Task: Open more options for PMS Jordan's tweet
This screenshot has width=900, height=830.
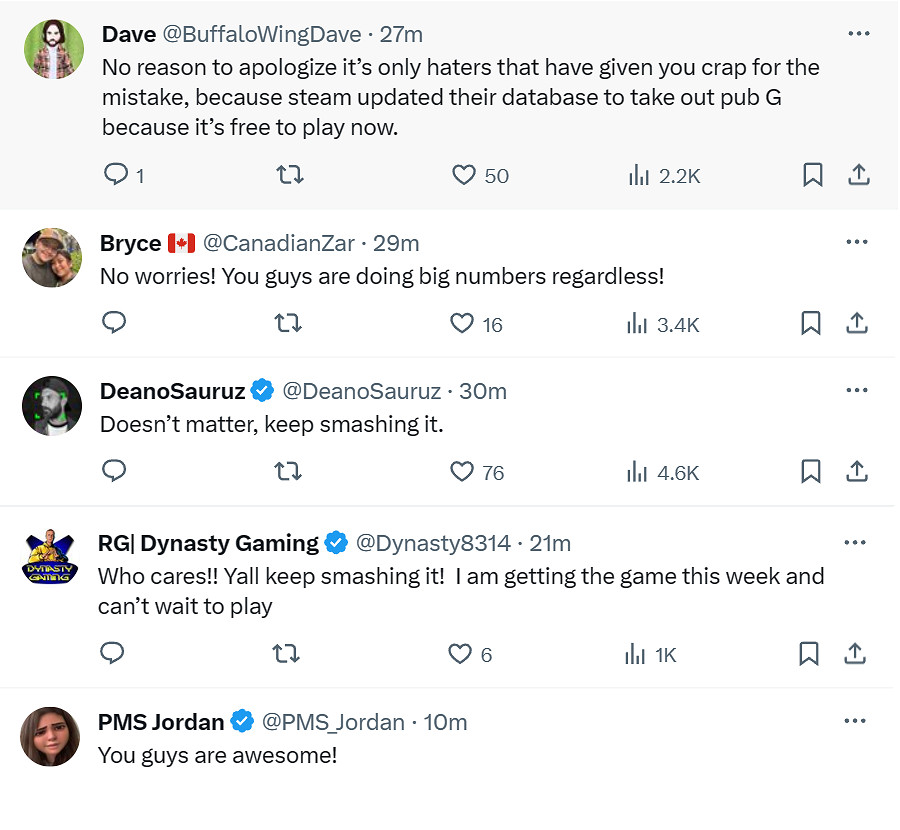Action: 856,721
